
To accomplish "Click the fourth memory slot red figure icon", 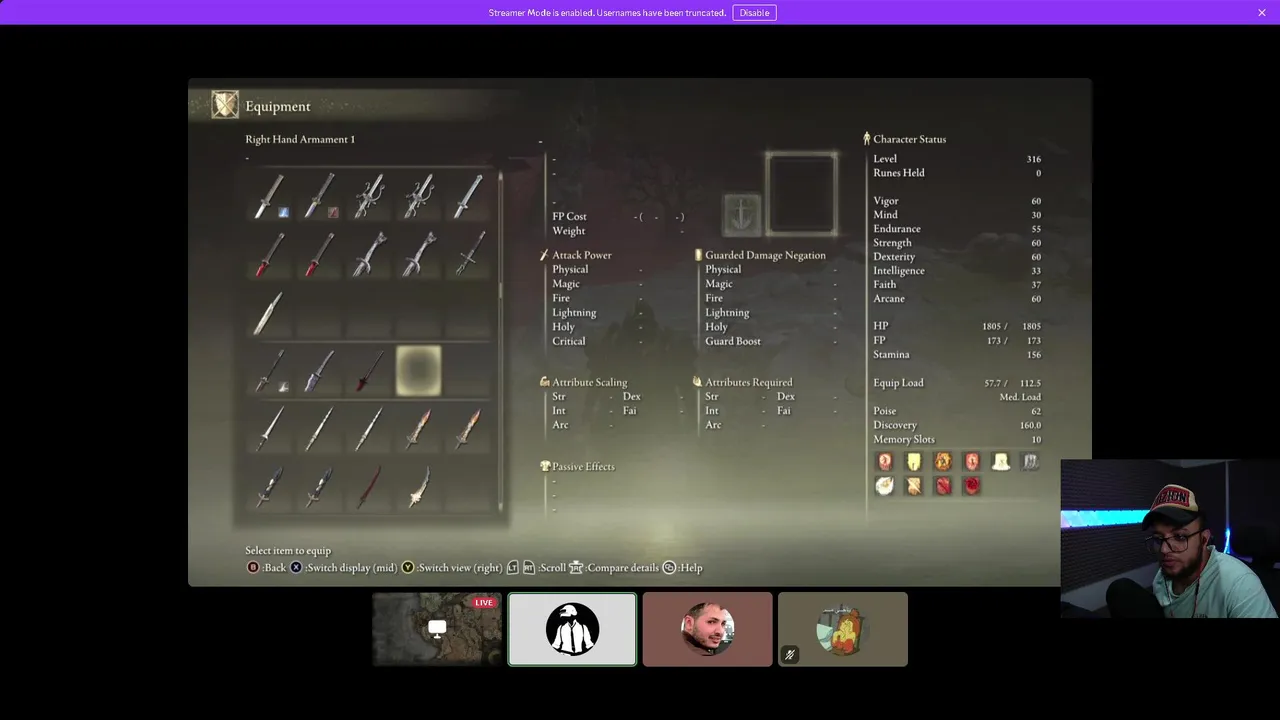I will 972,461.
